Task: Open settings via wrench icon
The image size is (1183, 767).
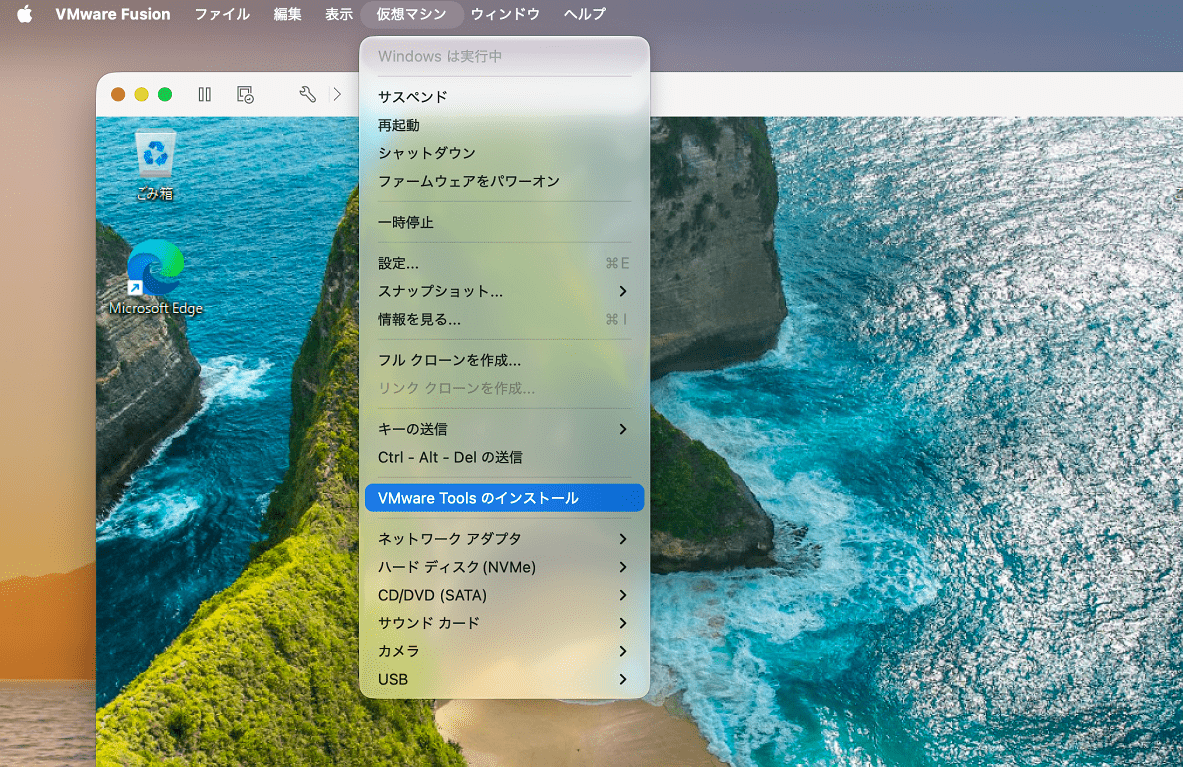Action: (307, 94)
